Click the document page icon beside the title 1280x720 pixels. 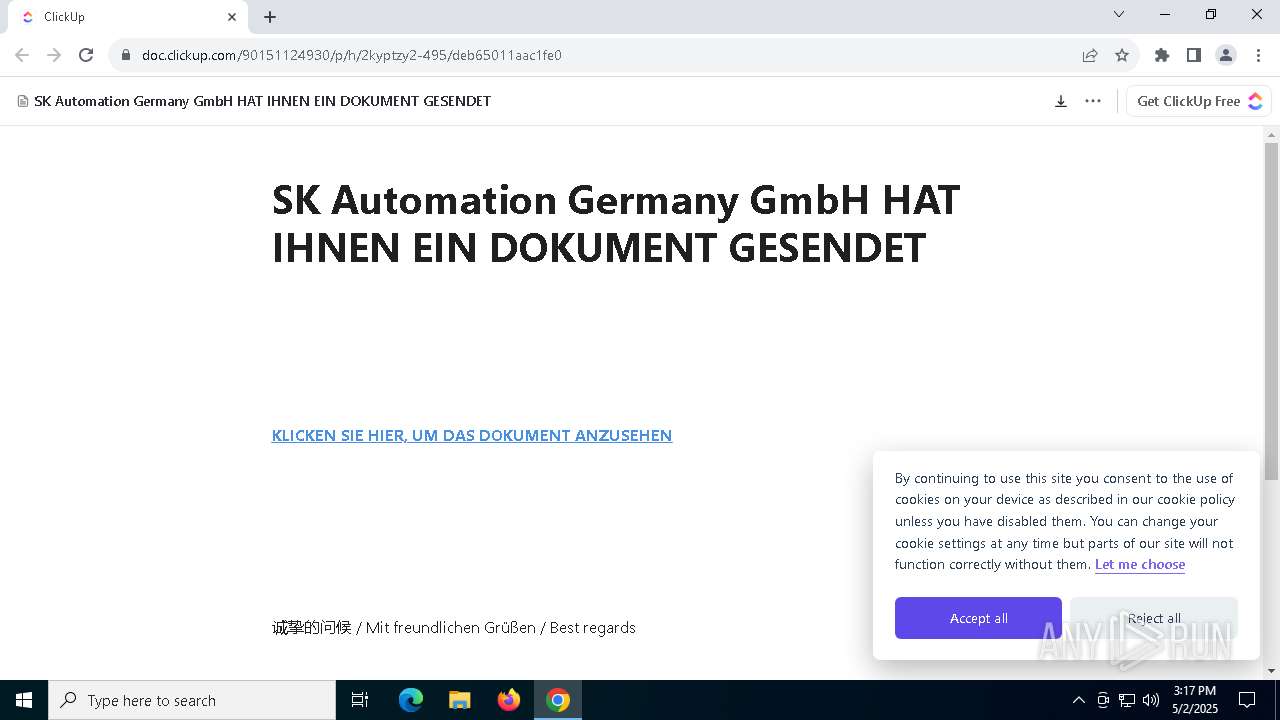(23, 101)
